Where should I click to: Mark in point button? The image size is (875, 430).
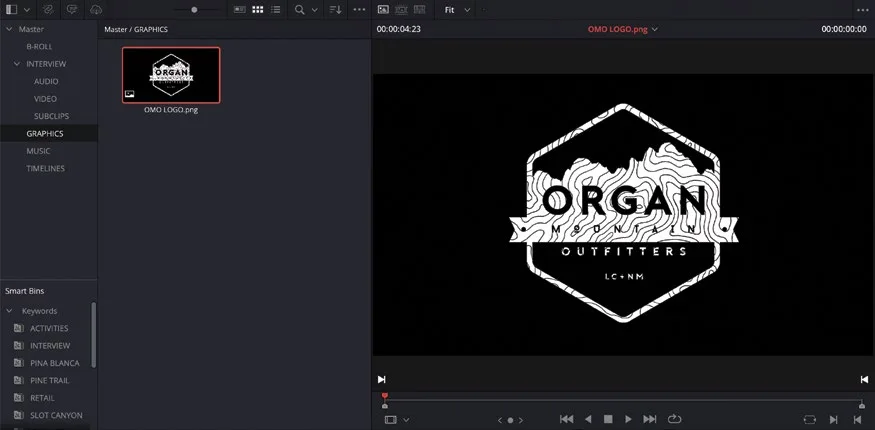click(834, 419)
